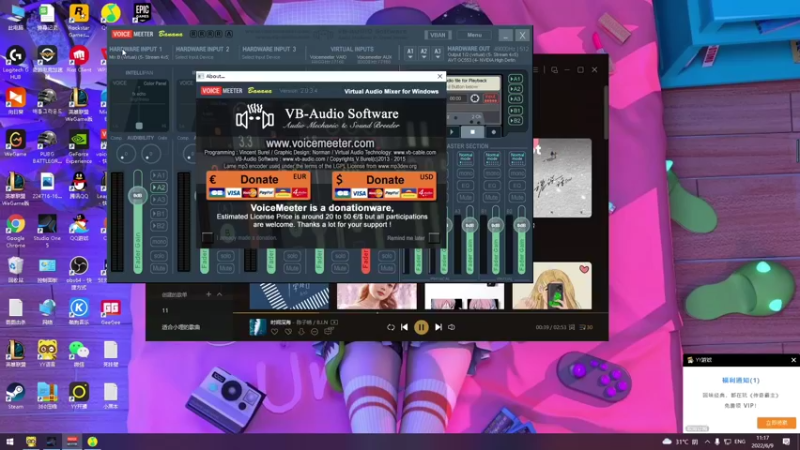Click the Comp audibility knob, input 1
This screenshot has width=800, height=450.
click(126, 154)
